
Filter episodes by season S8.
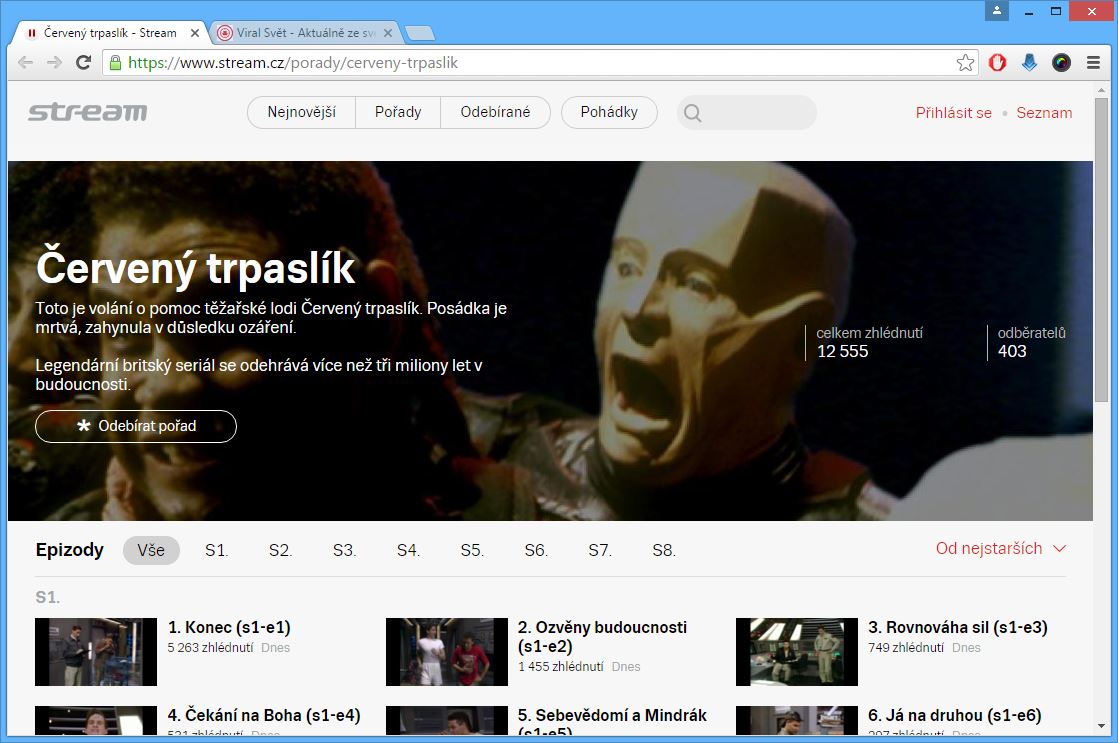pos(664,550)
